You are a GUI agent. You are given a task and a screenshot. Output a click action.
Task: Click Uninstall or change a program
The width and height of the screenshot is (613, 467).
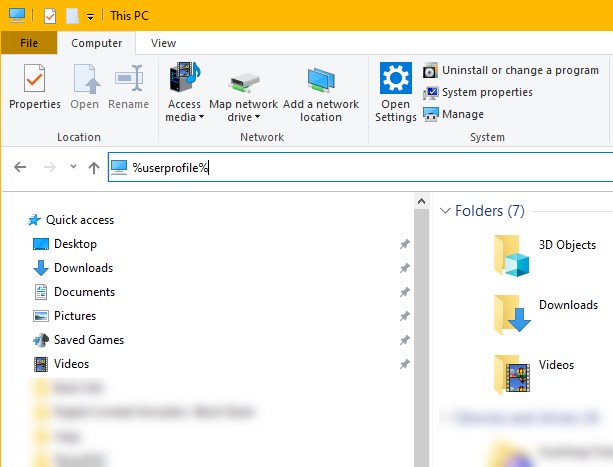tap(511, 70)
